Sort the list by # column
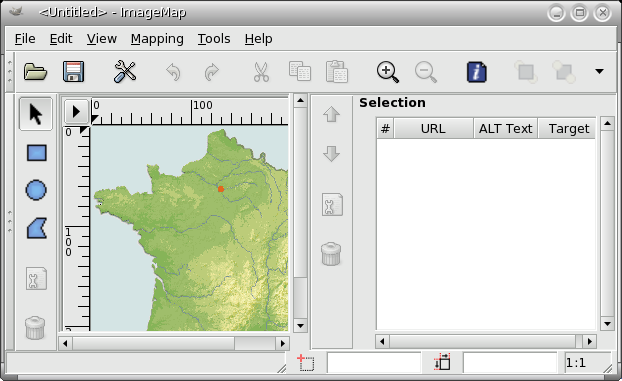The image size is (622, 381). click(385, 128)
